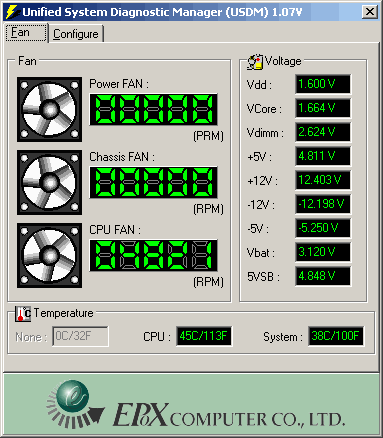Click the EPoX Computer Co. banner text
Image resolution: width=383 pixels, height=438 pixels.
[x=229, y=415]
